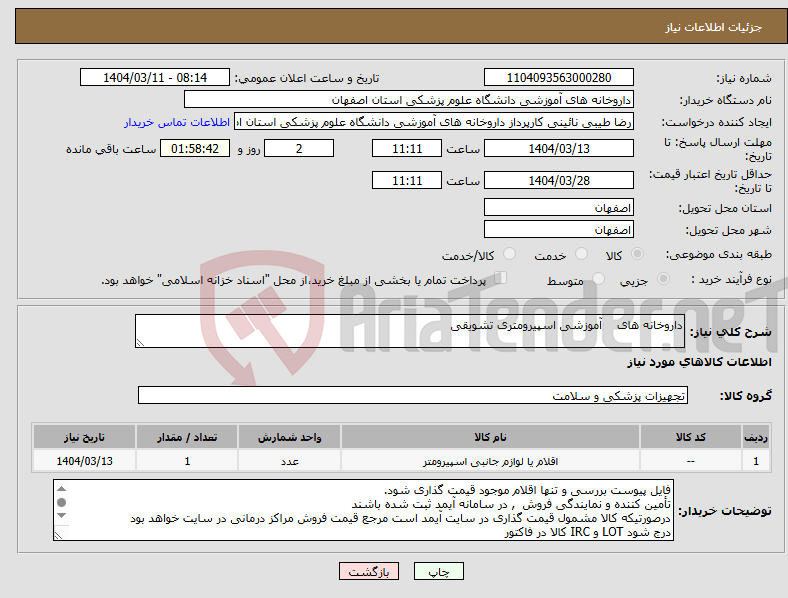
Task: Click the شرح کلی نیاز description textarea
Action: point(410,331)
